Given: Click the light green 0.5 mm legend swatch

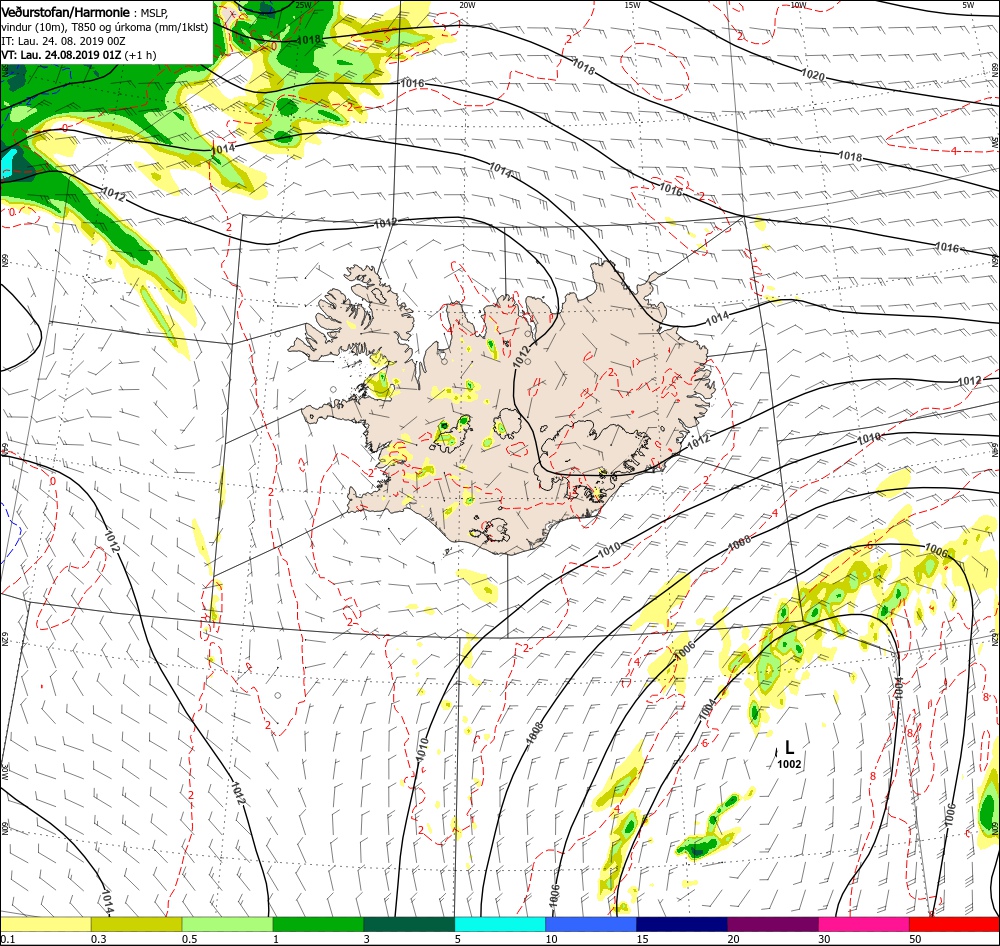Looking at the screenshot, I should (227, 924).
